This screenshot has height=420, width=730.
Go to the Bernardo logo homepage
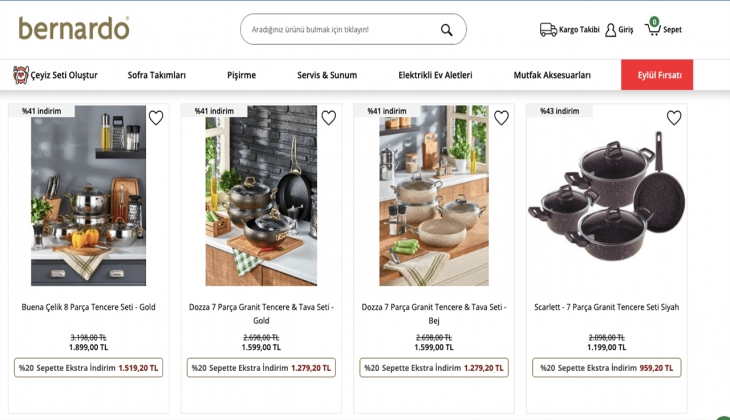(x=74, y=28)
